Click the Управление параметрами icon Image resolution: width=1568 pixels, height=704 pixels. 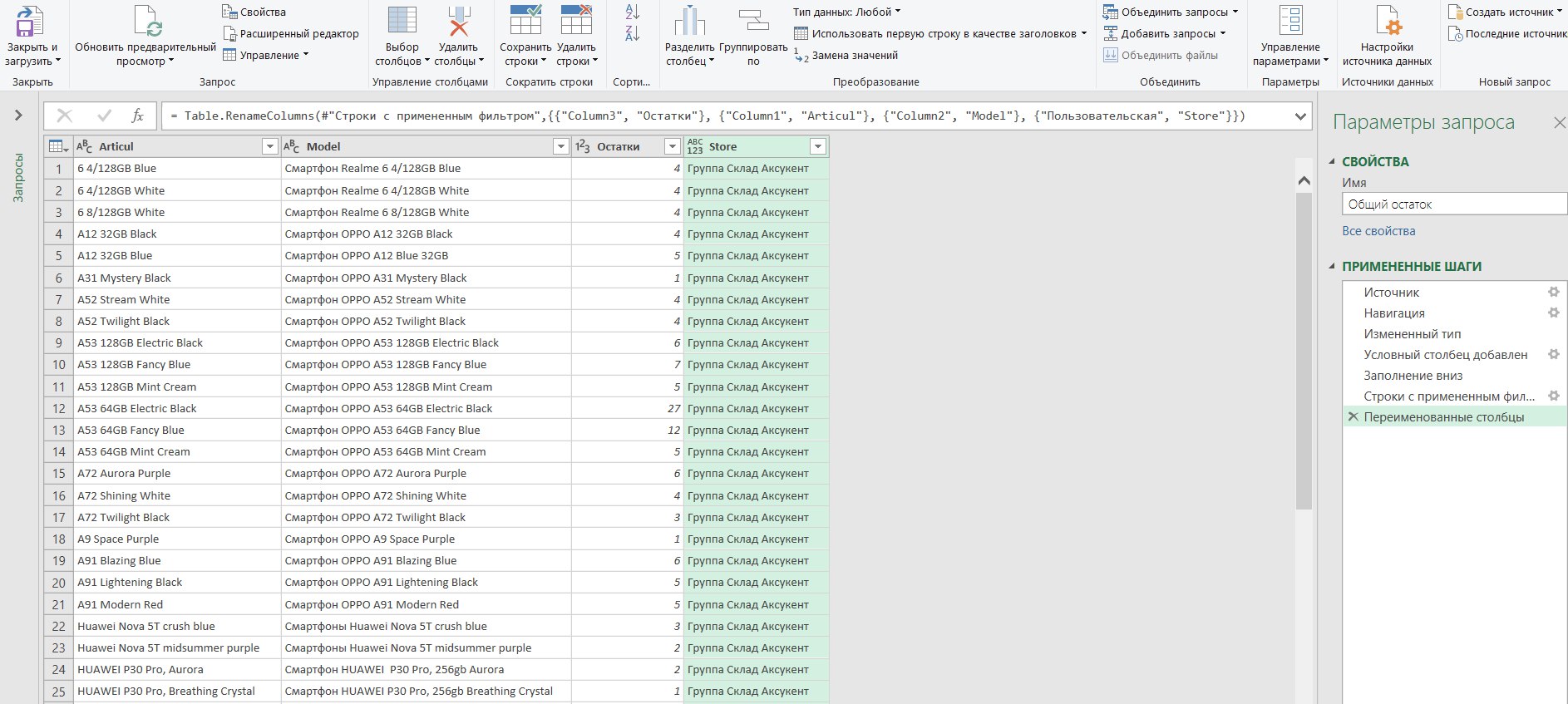point(1290,22)
